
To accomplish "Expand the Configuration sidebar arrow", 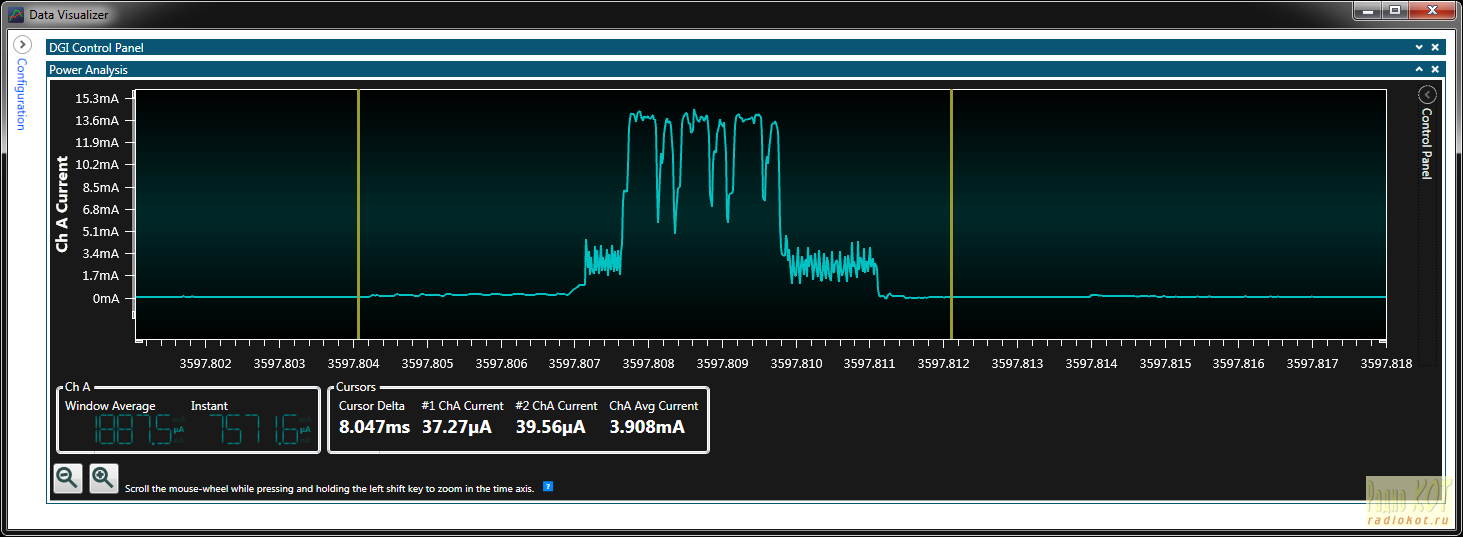I will [22, 45].
